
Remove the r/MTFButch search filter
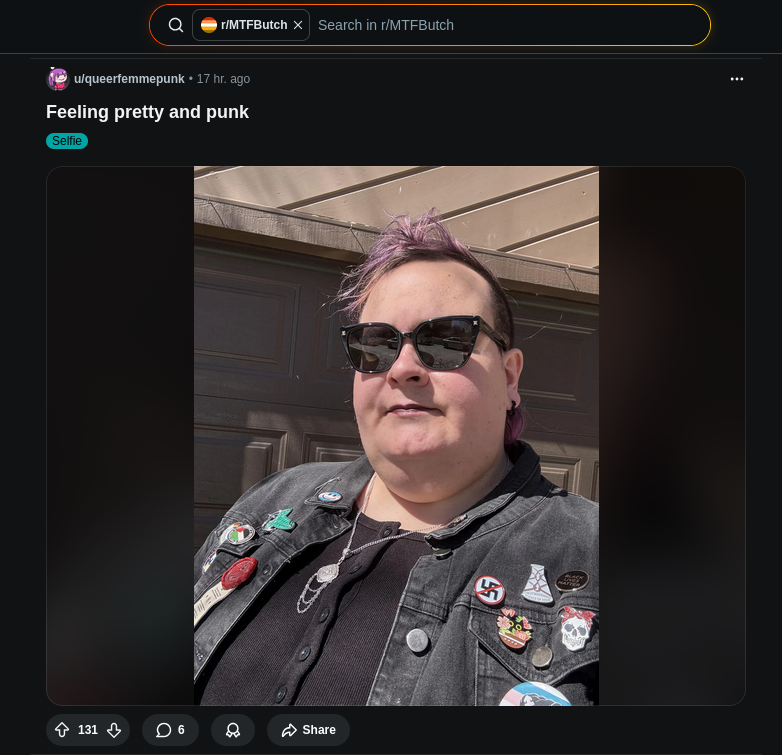(x=298, y=25)
